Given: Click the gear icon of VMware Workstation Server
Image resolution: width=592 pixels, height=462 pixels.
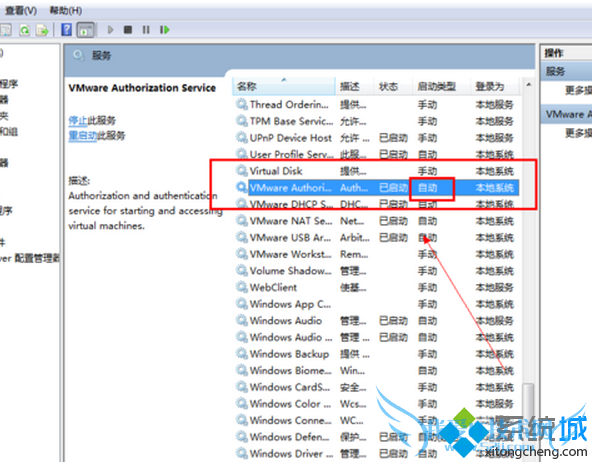Looking at the screenshot, I should (242, 253).
